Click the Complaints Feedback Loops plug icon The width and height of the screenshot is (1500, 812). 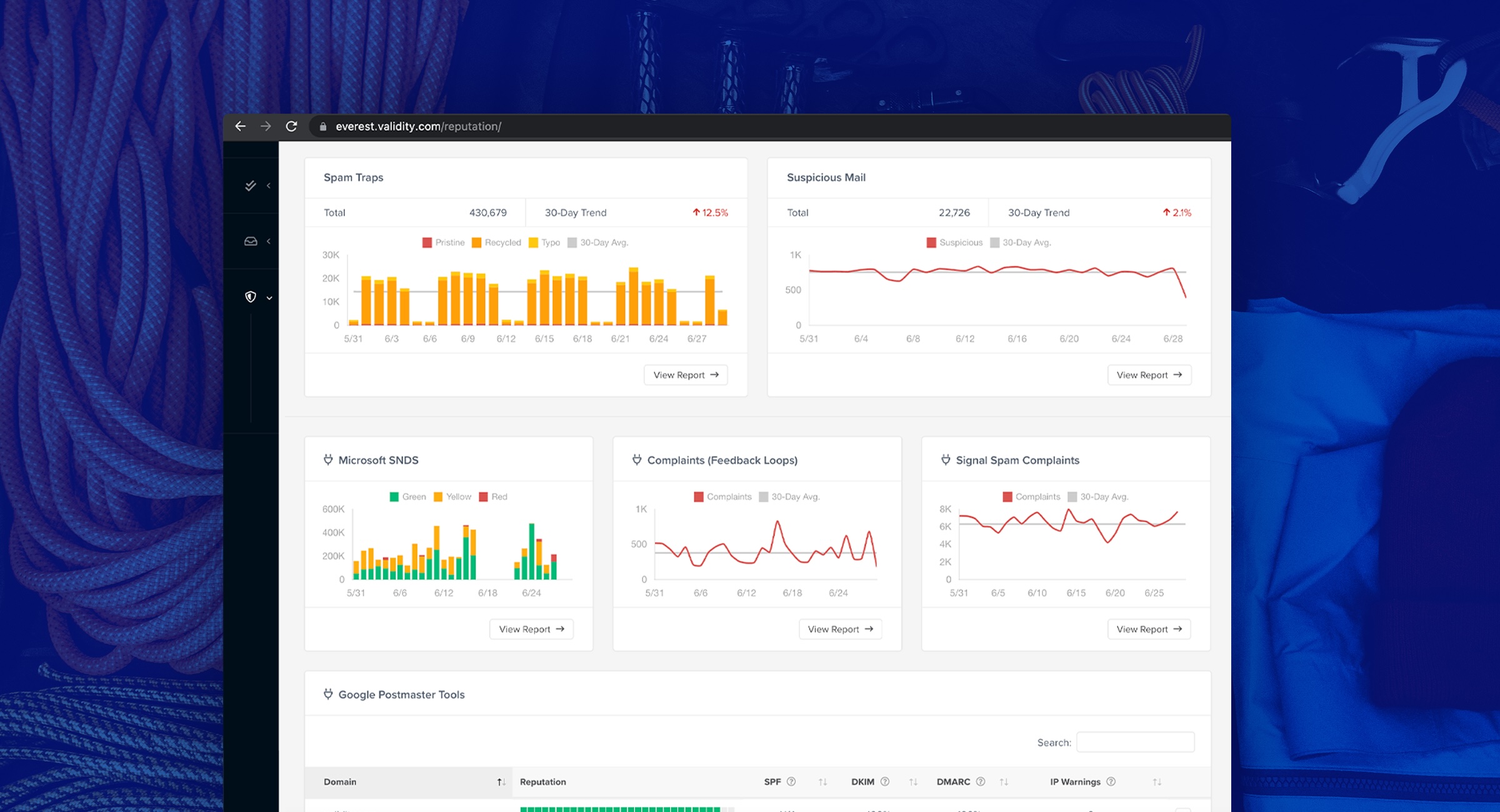(637, 460)
